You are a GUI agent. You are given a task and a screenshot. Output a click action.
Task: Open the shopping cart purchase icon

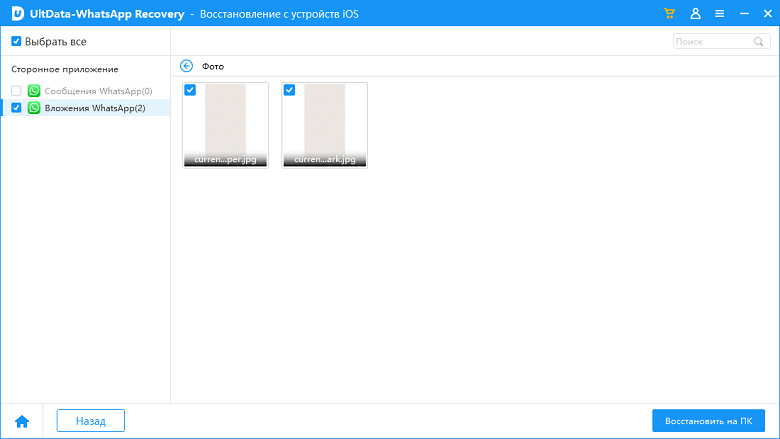[x=669, y=13]
